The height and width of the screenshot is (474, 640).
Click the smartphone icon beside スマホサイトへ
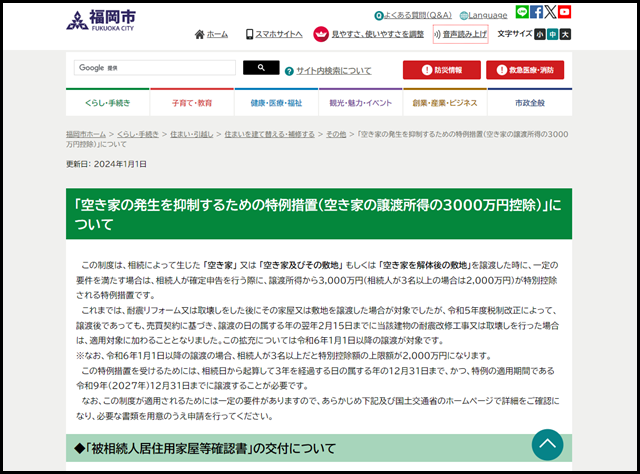tap(249, 34)
